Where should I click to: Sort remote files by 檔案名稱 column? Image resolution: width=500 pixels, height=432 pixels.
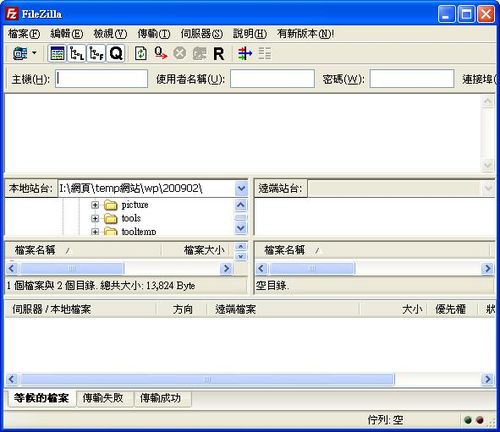click(x=372, y=250)
